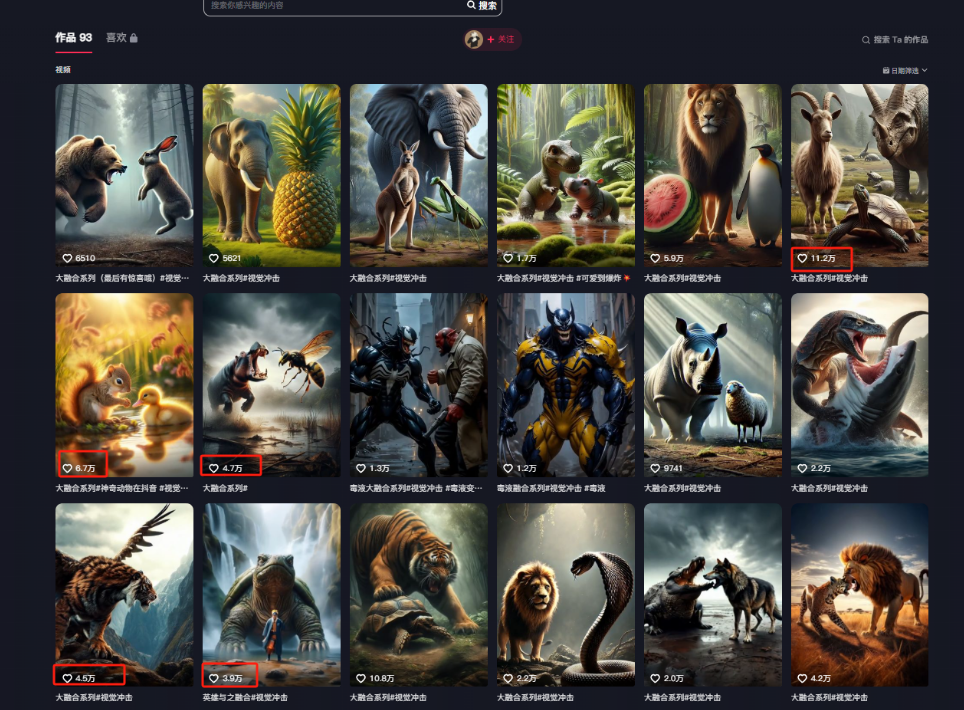Open the 毒液大融合系列 video title link
The height and width of the screenshot is (710, 964).
click(418, 488)
